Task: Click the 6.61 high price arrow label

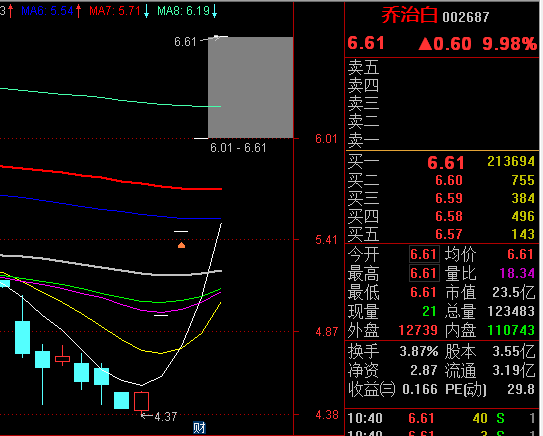Action: click(x=197, y=41)
